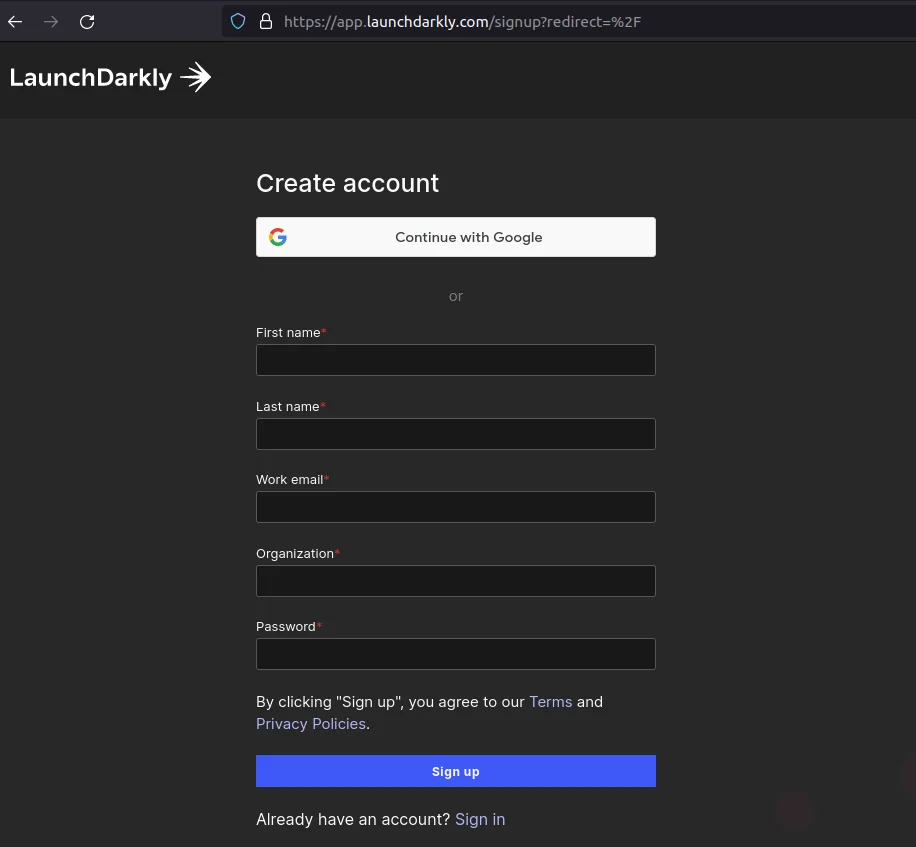Image resolution: width=916 pixels, height=847 pixels.
Task: Click the padlock site security icon
Action: (x=266, y=22)
